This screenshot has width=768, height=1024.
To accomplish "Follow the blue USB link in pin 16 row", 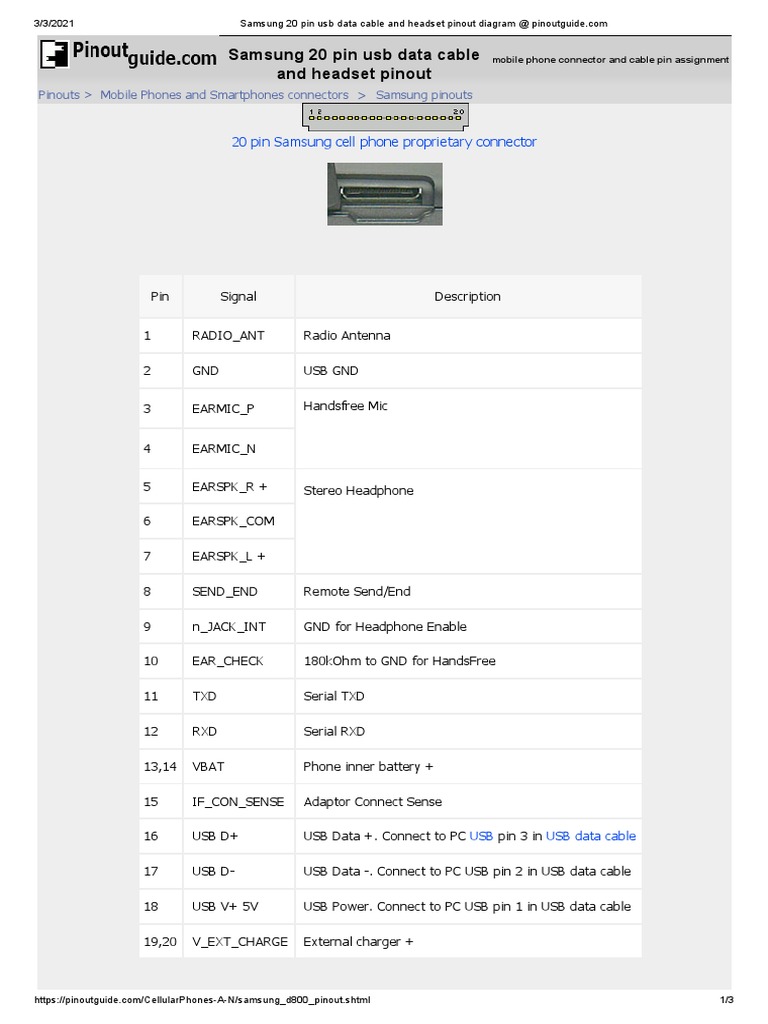I will (481, 836).
